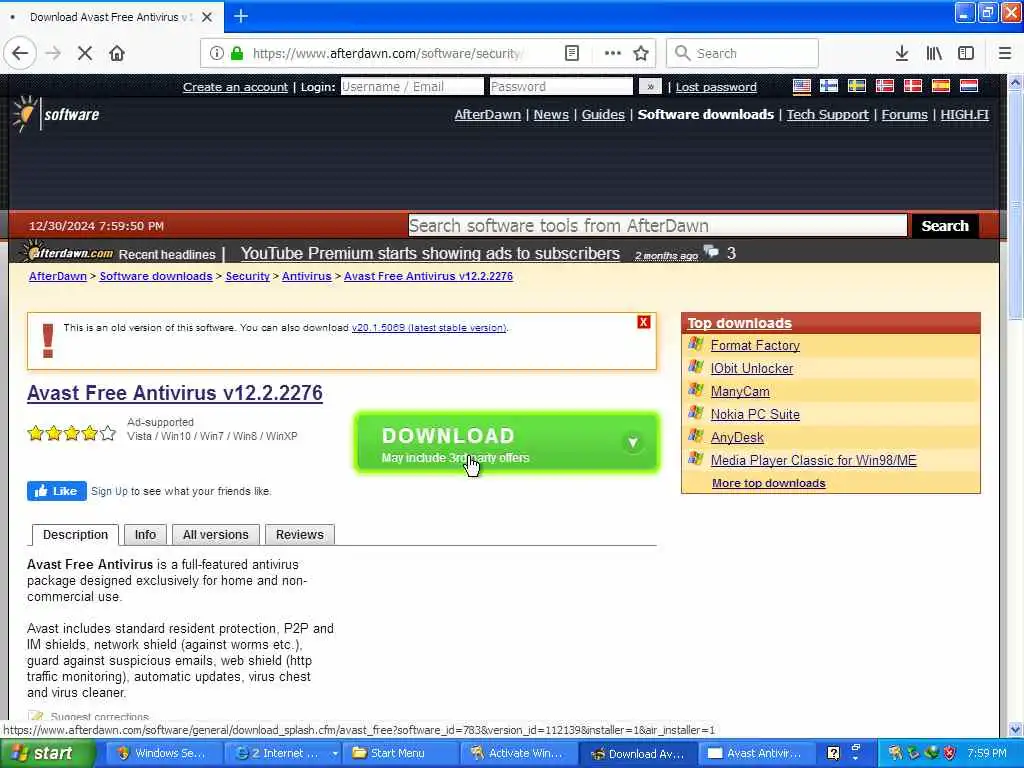Stop page loading with X button
1024x768 pixels.
click(85, 53)
